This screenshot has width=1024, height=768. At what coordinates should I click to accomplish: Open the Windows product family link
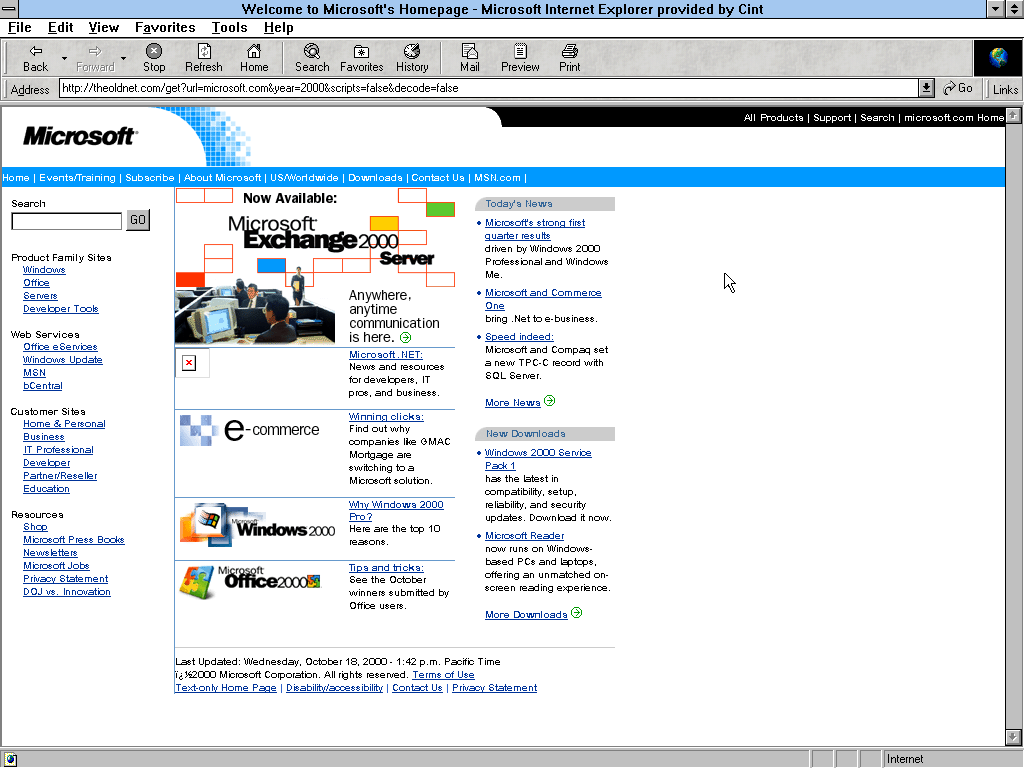[x=44, y=270]
